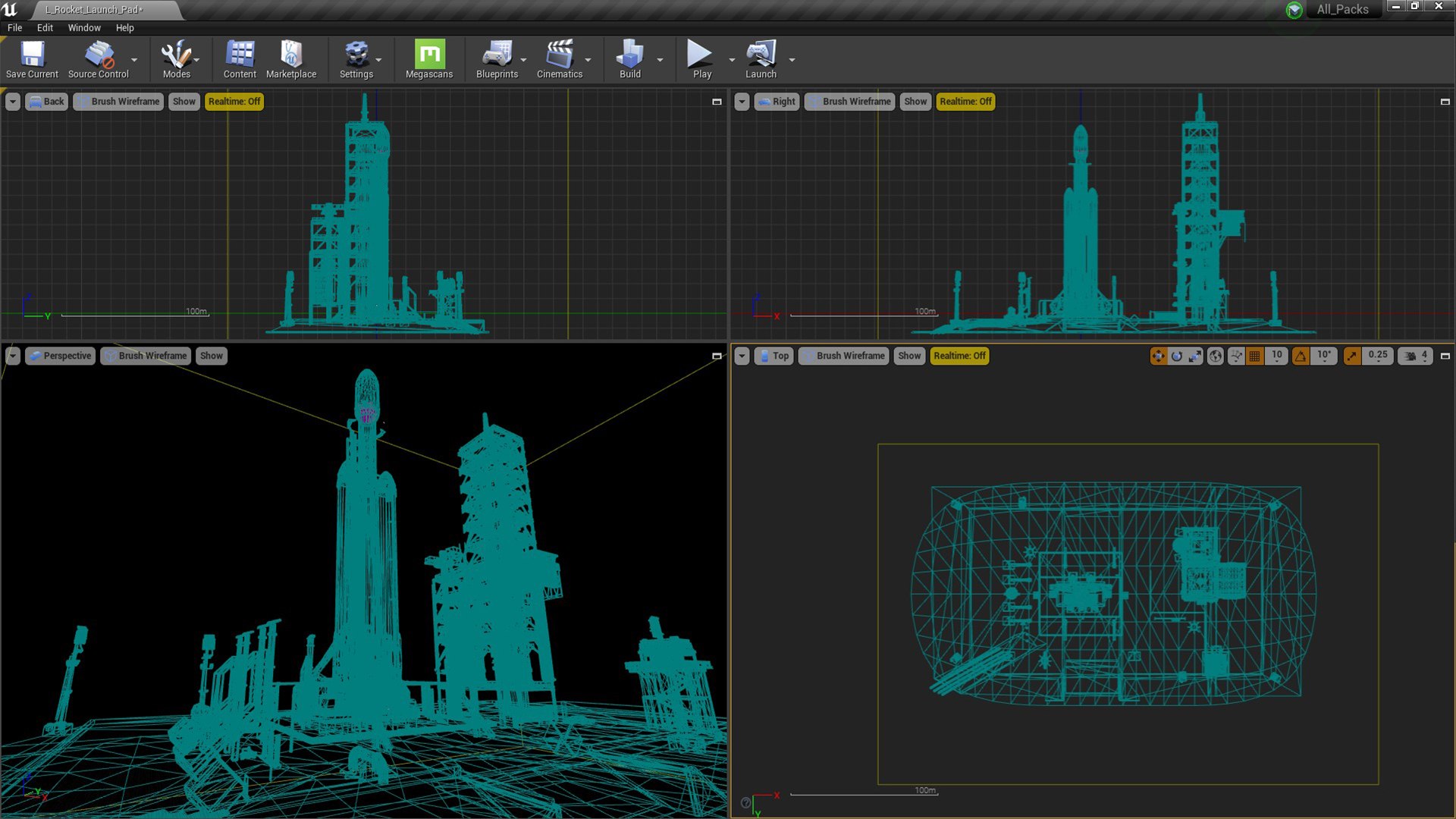The image size is (1456, 819).
Task: Open rotation snap 10° dropdown
Action: point(1324,356)
